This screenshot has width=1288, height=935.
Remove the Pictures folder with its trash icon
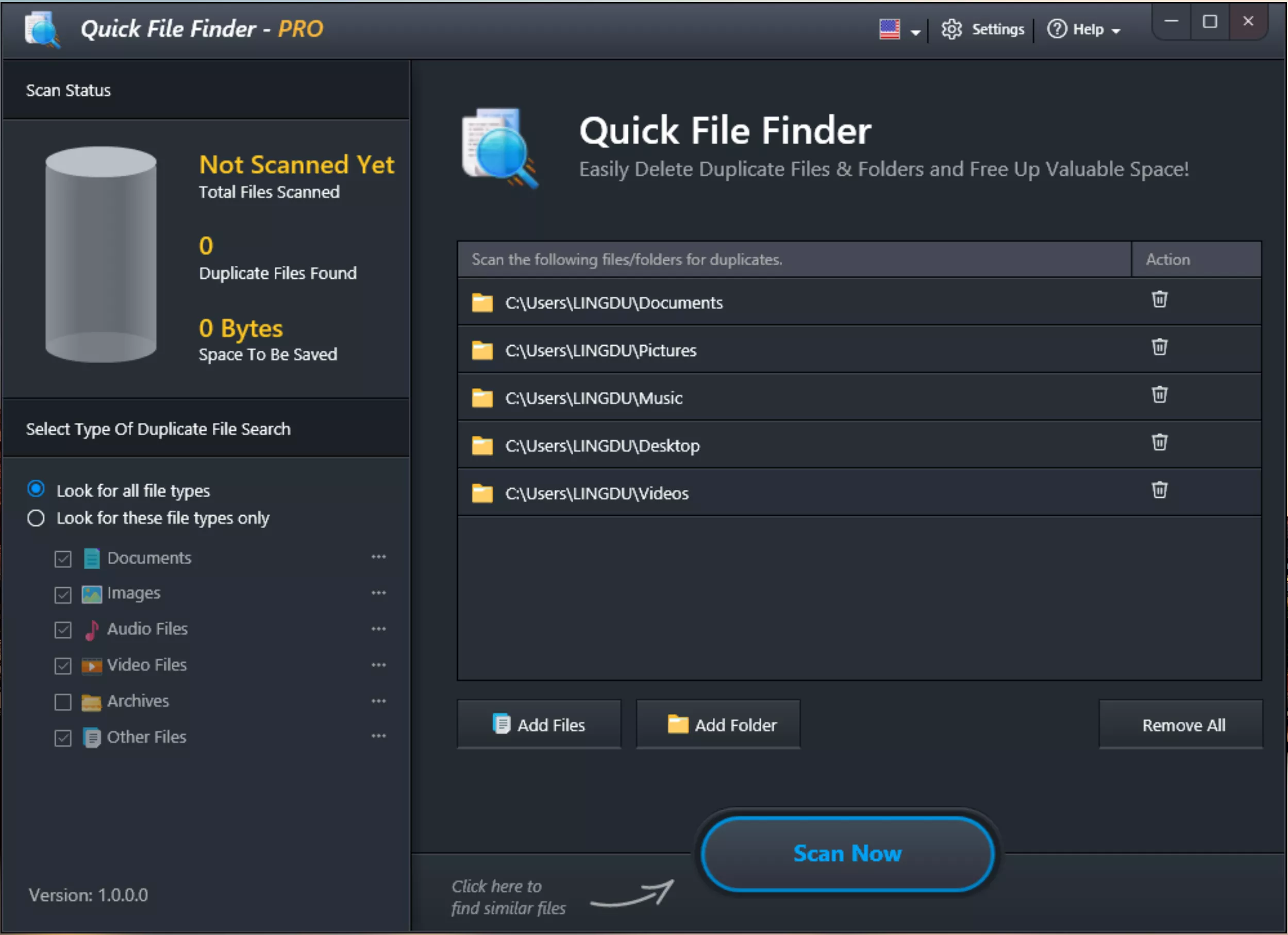point(1159,347)
